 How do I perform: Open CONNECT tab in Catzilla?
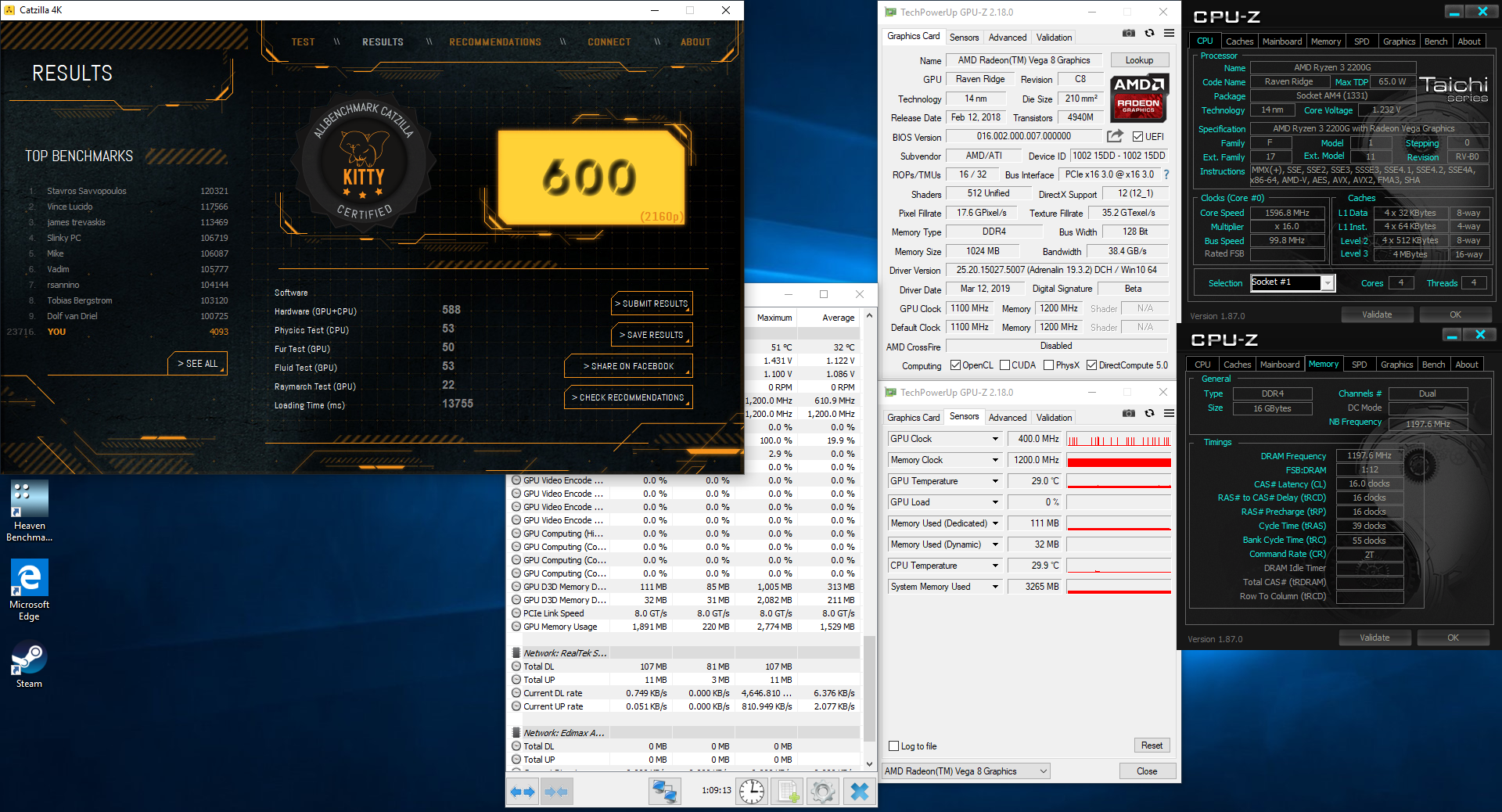click(x=609, y=42)
